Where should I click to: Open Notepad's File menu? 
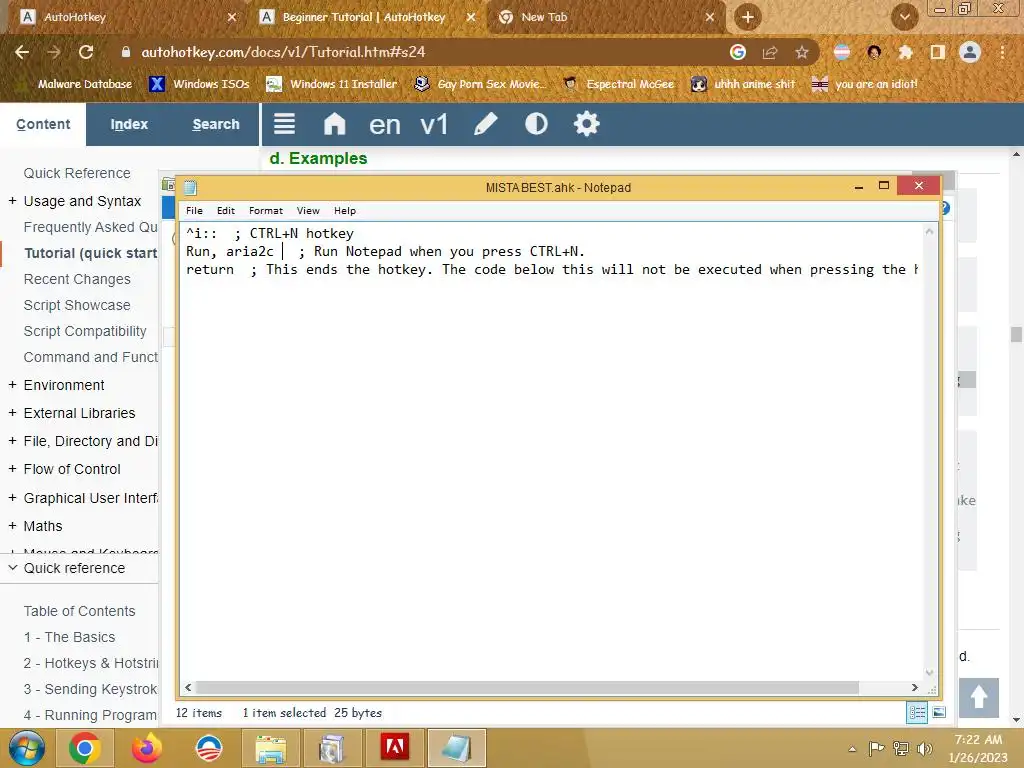pyautogui.click(x=195, y=210)
